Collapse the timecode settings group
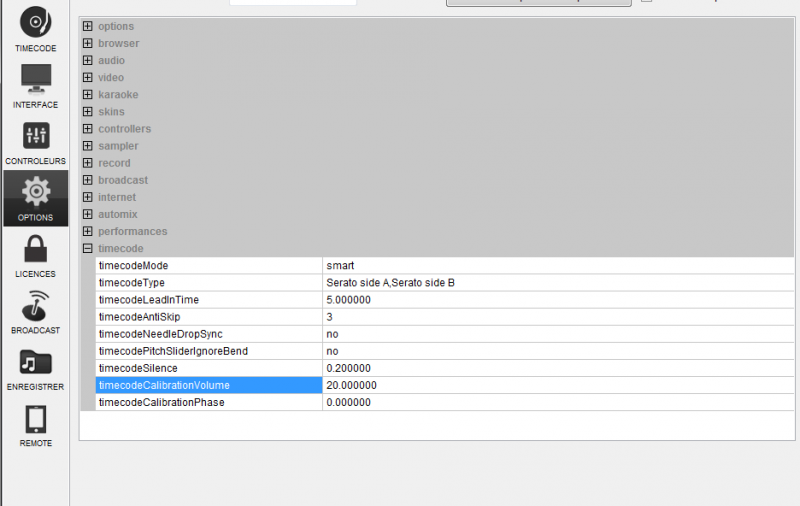800x506 pixels. [x=88, y=249]
